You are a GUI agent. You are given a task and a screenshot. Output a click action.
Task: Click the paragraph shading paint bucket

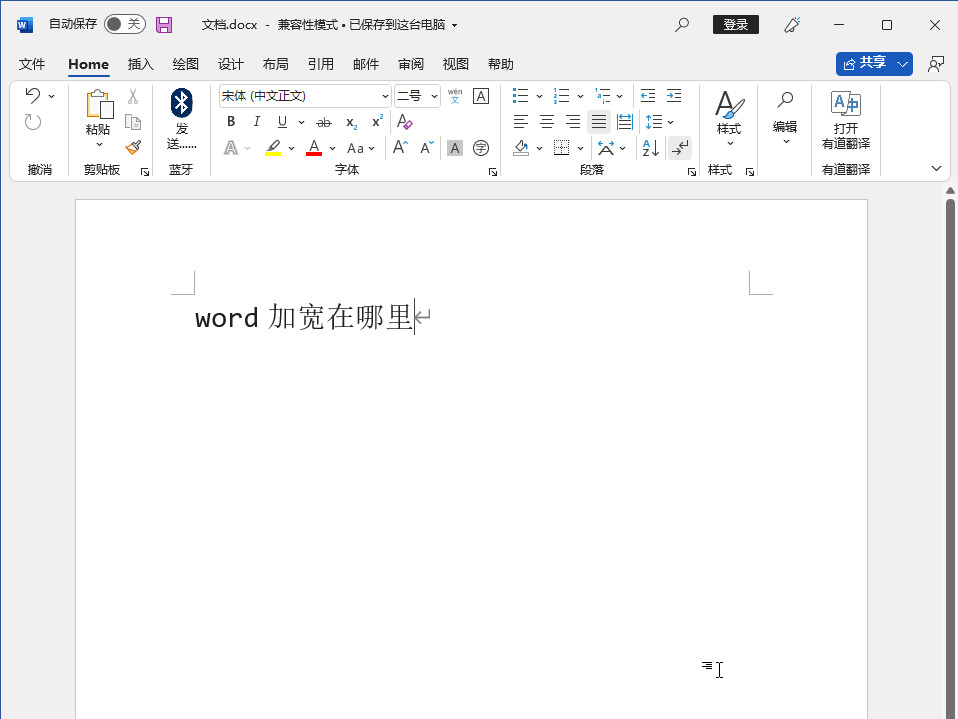[521, 148]
